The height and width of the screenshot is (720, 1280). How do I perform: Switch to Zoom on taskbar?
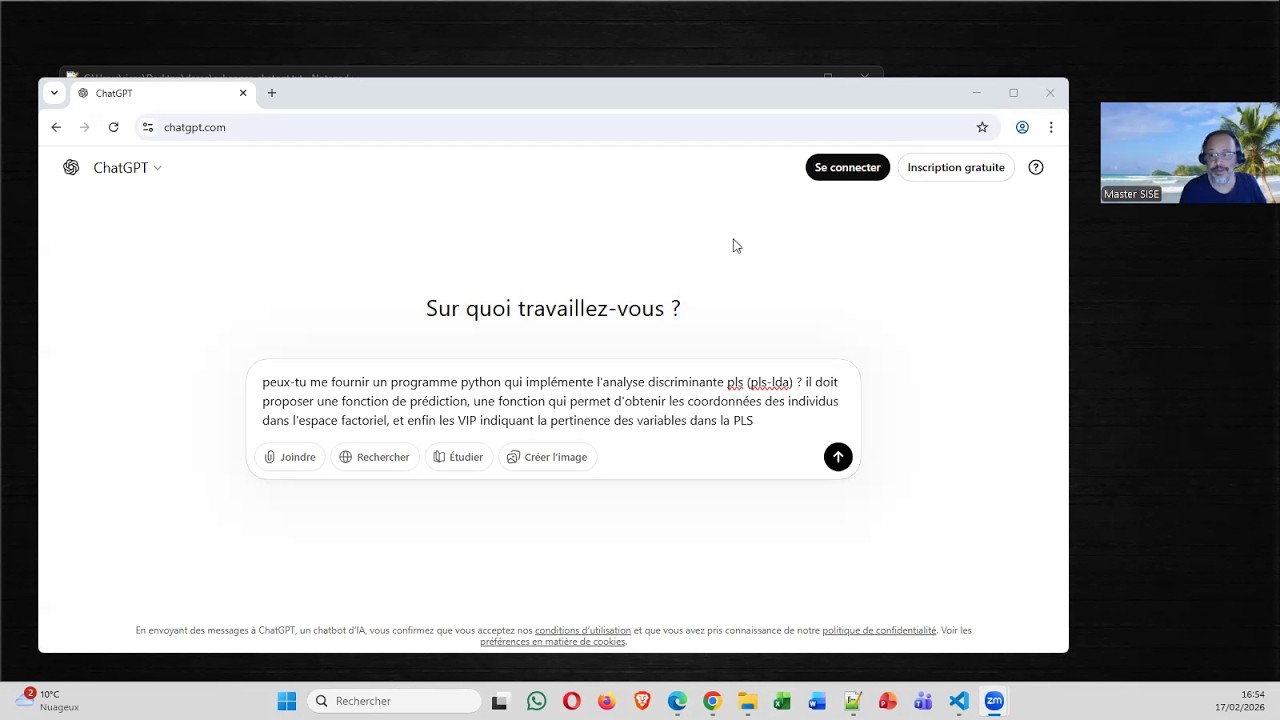point(994,701)
